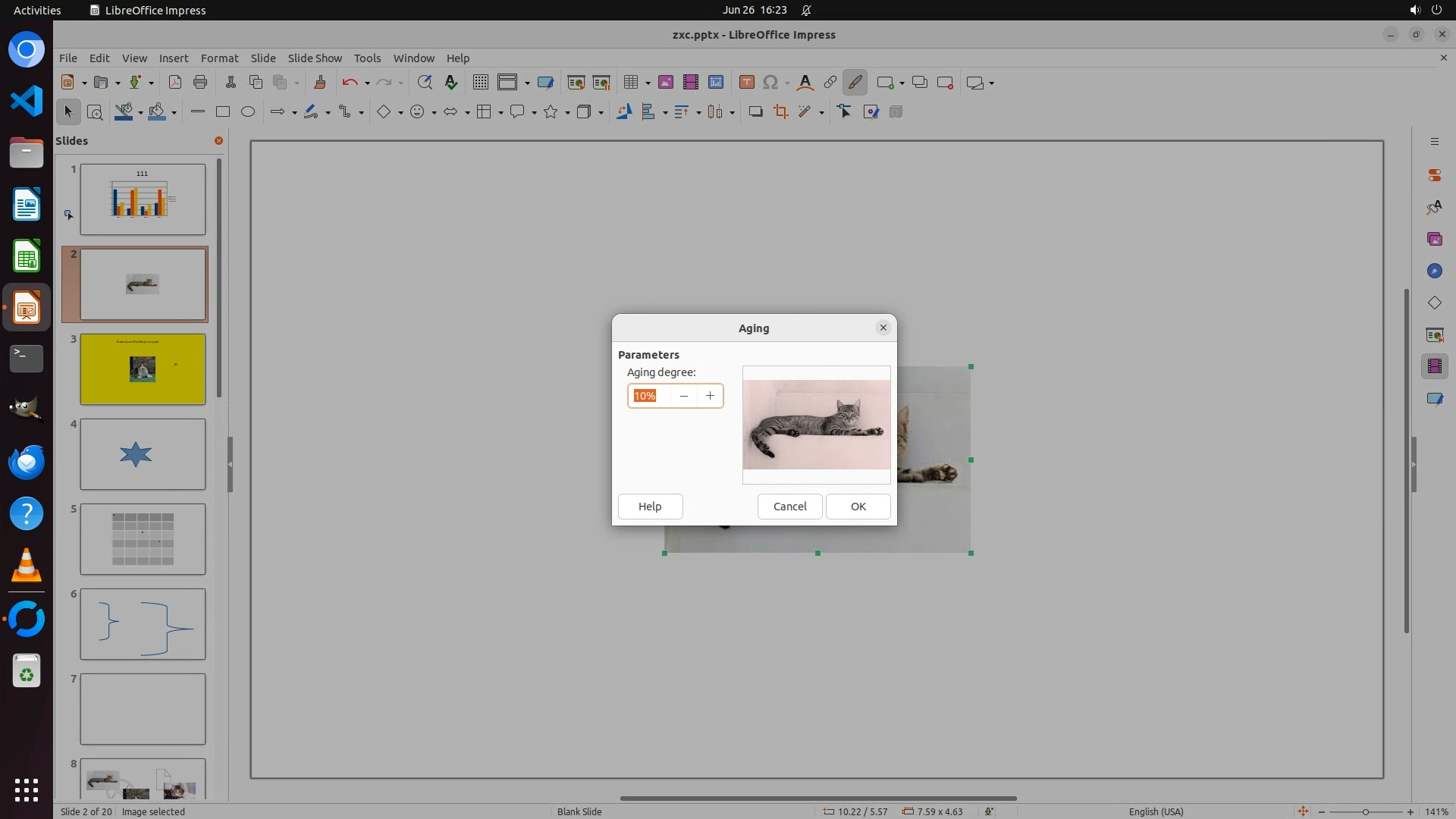Select the Crop Image tool
1456x819 pixels.
tap(780, 112)
